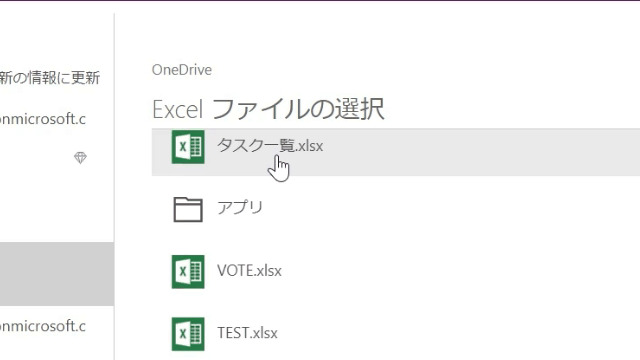Screen dimensions: 640x360
Task: Click the empty space right of アプリ folder
Action: click(x=449, y=209)
